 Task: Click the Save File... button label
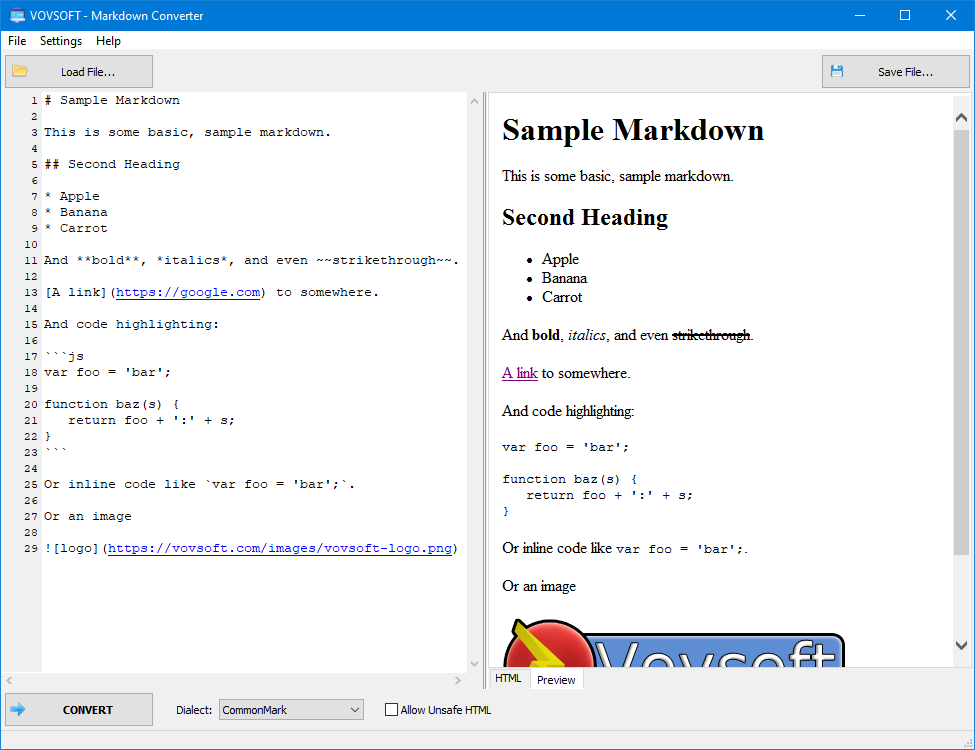905,72
